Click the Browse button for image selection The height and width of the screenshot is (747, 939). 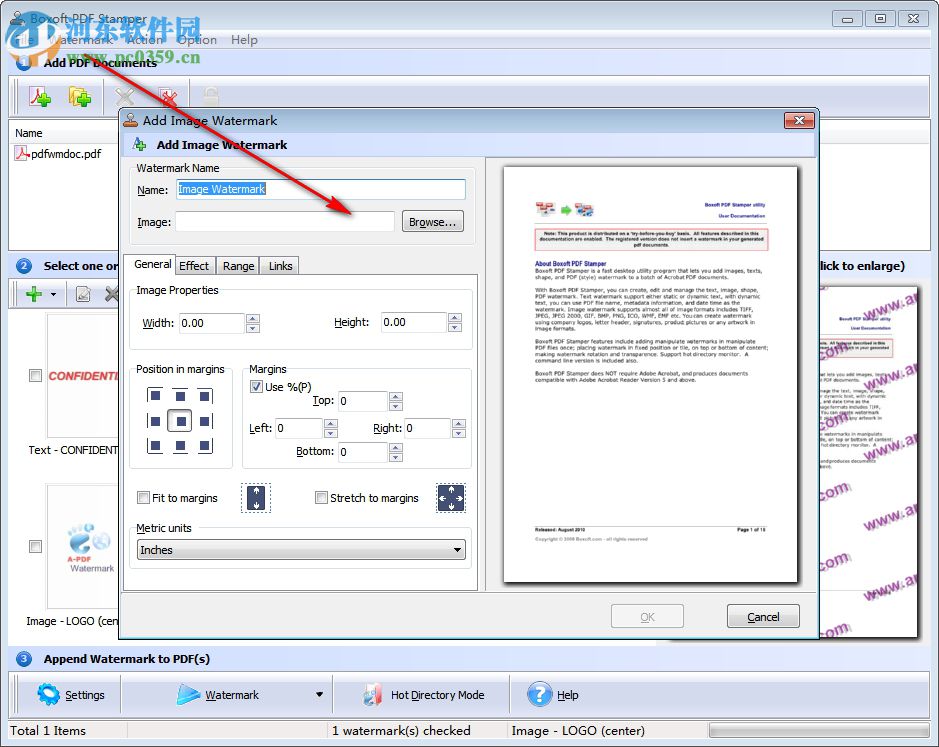[x=432, y=221]
